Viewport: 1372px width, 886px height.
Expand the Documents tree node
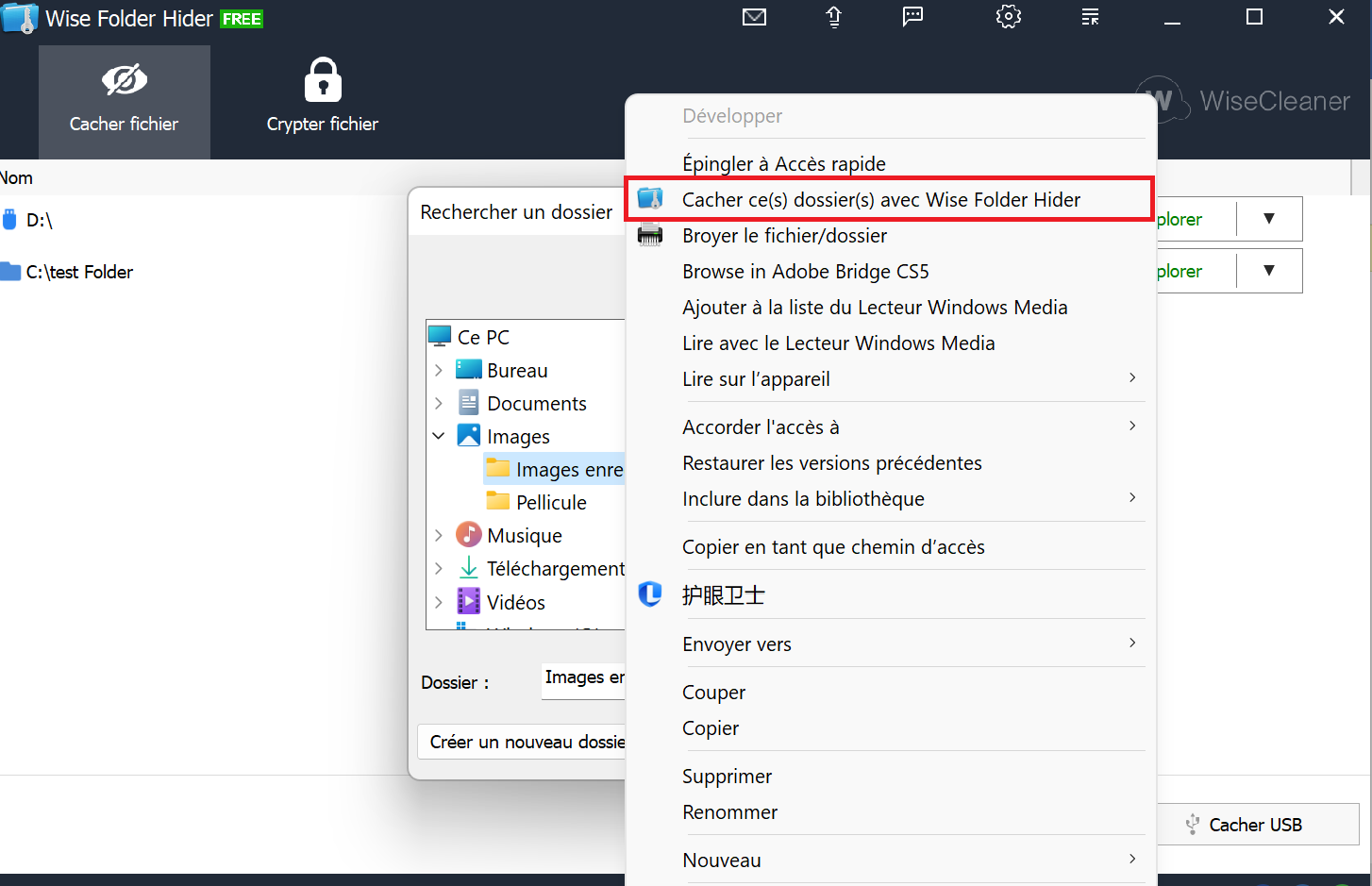point(439,404)
